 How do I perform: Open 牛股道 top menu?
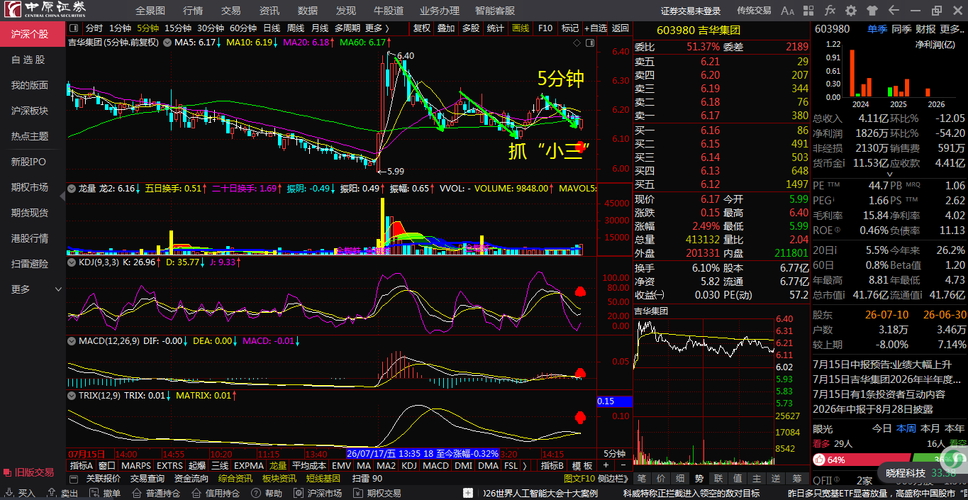pyautogui.click(x=389, y=10)
